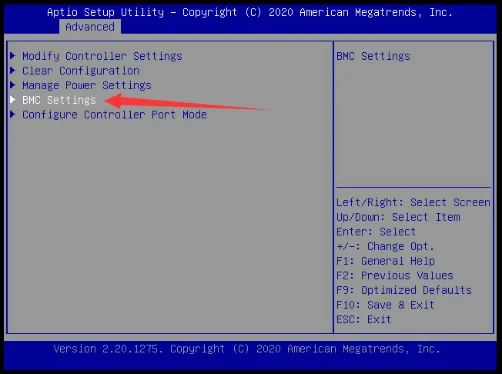This screenshot has width=502, height=374.
Task: Click ESC: Exit hint
Action: tap(363, 319)
